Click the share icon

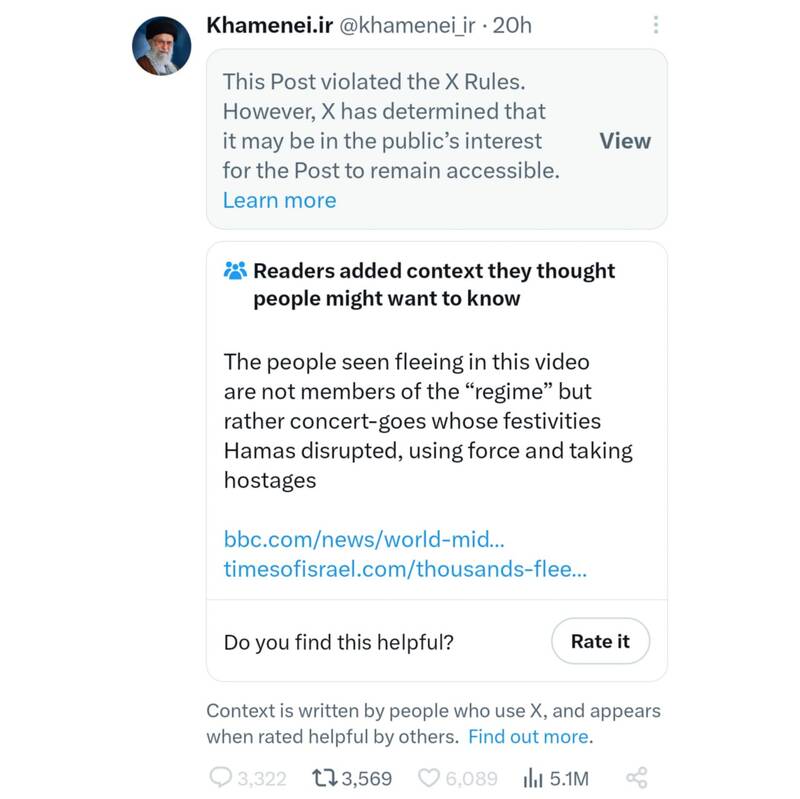636,777
